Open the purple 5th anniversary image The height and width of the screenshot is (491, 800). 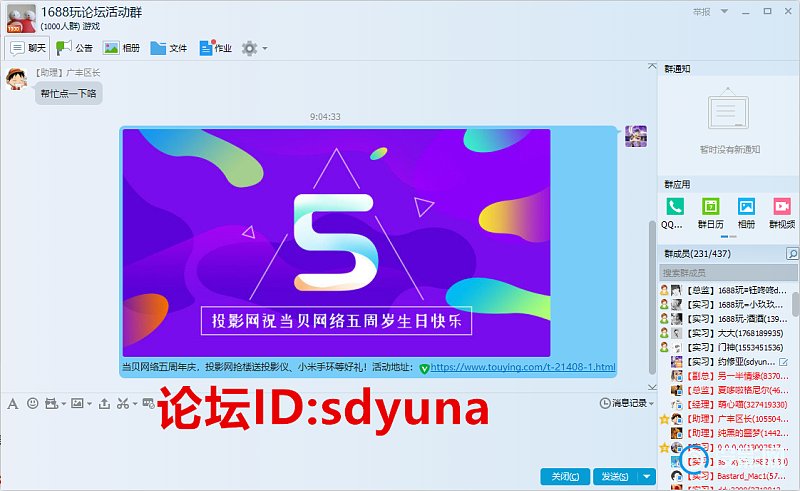click(x=336, y=243)
